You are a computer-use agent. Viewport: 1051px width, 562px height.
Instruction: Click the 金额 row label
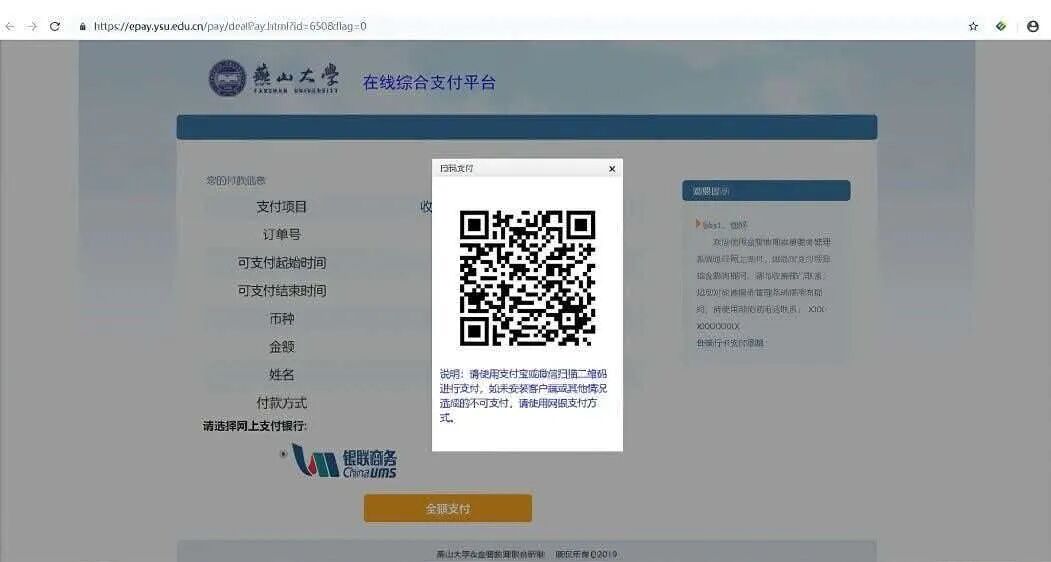pos(282,347)
